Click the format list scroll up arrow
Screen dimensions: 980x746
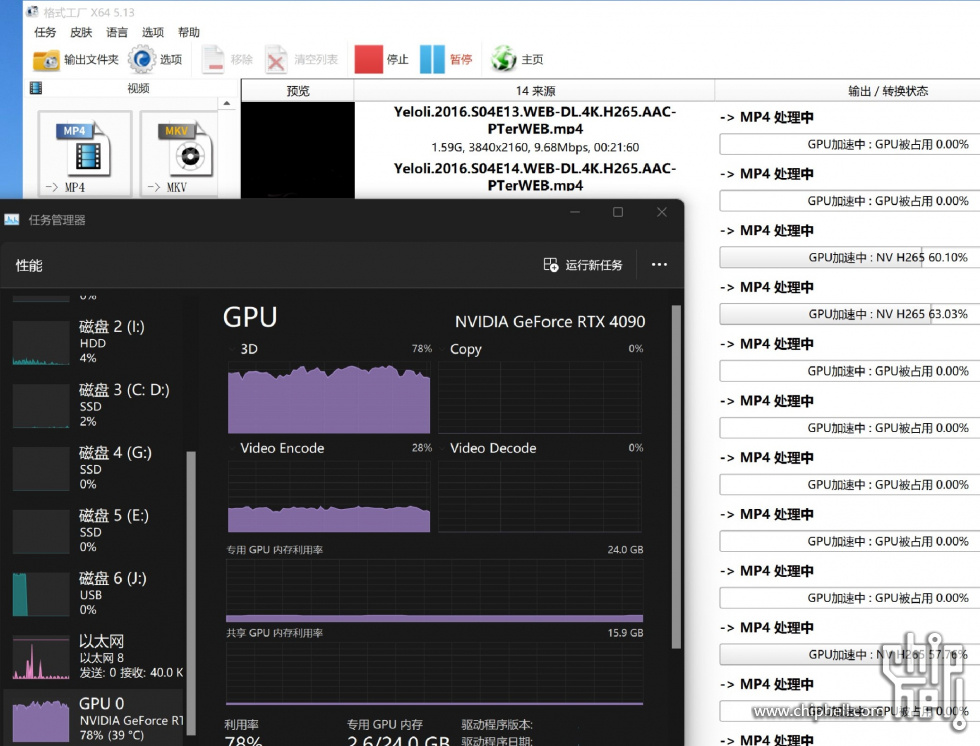[227, 103]
